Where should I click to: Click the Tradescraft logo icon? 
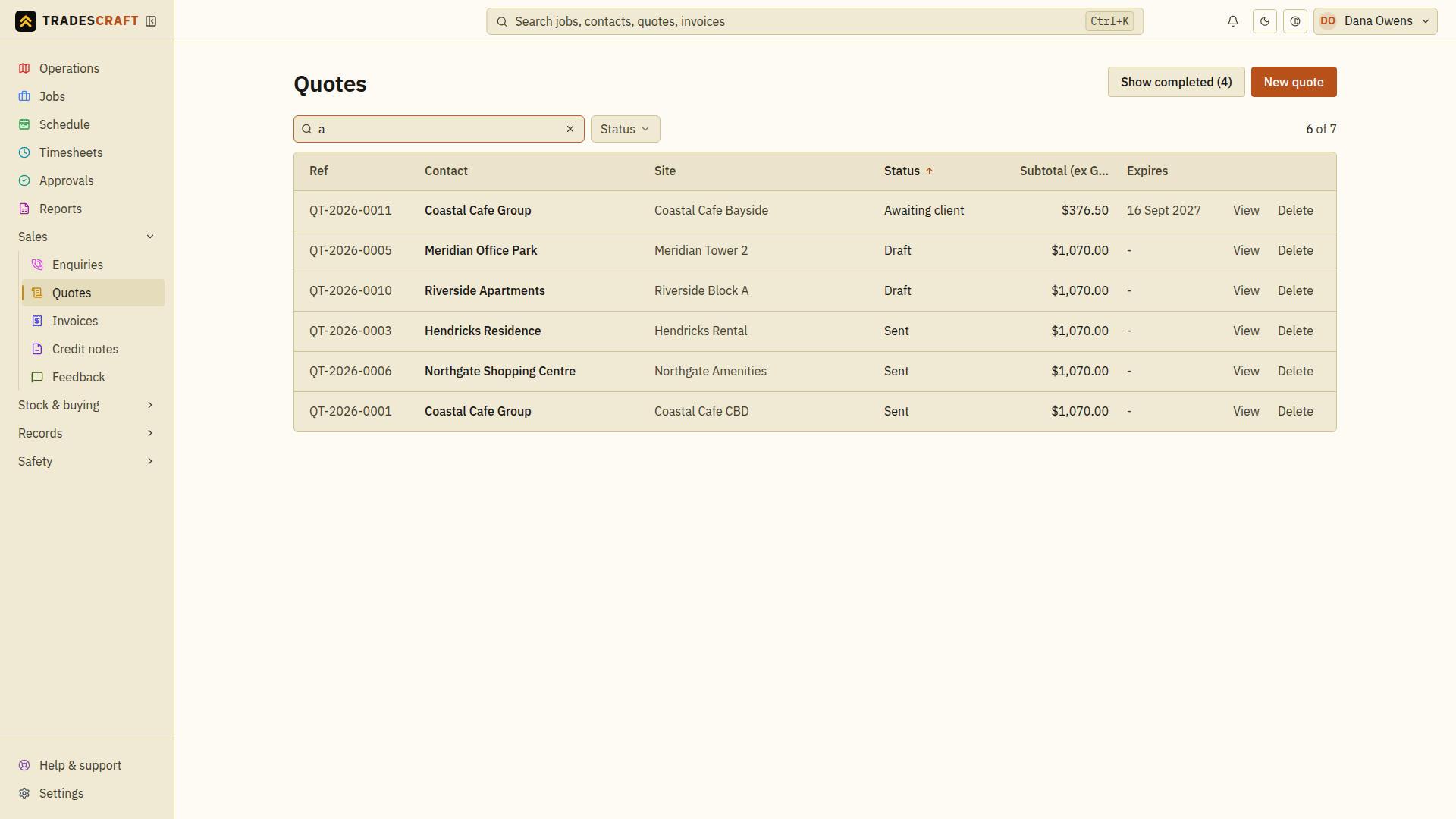pos(26,21)
